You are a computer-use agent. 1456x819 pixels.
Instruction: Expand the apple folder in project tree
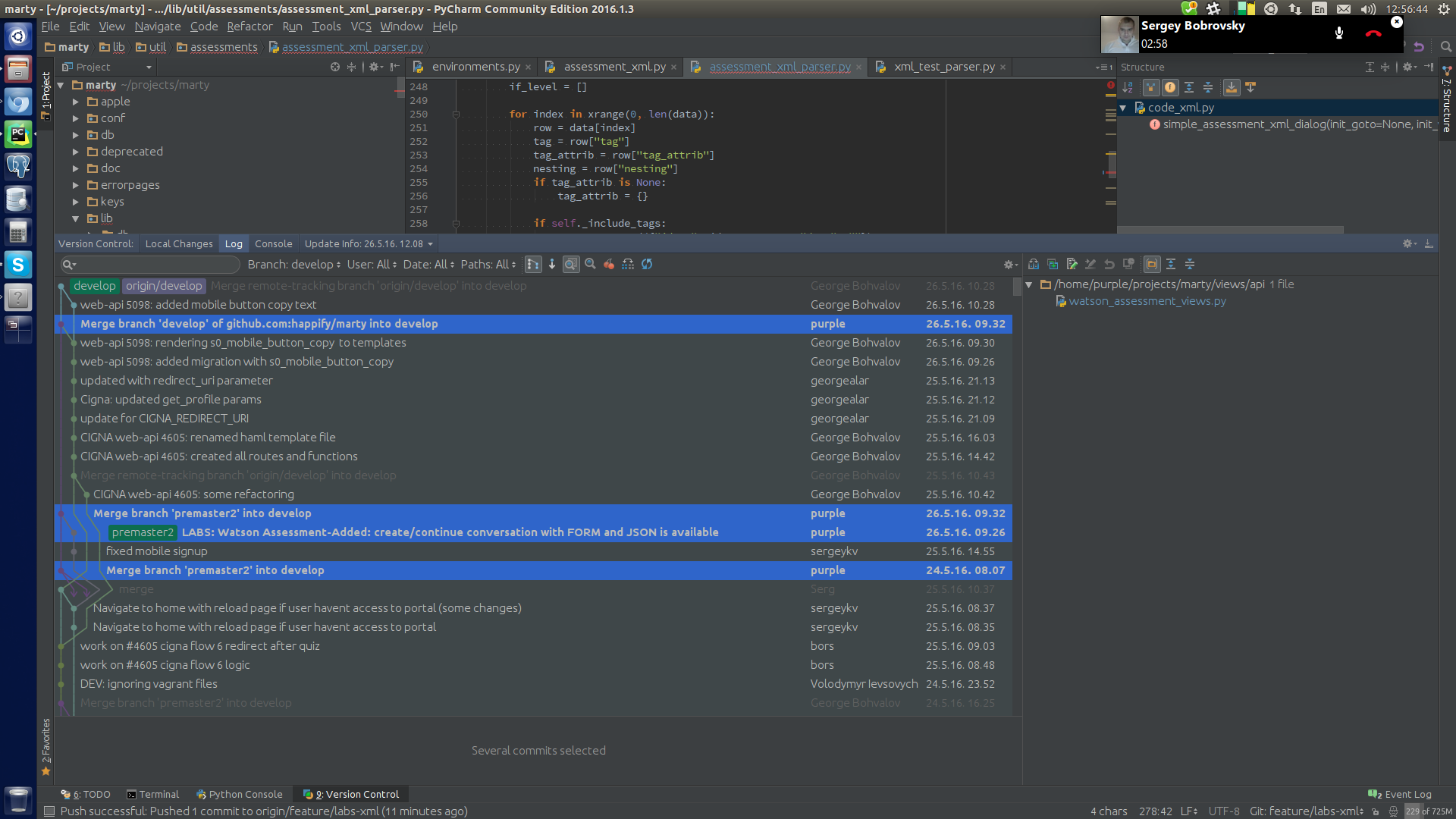click(x=75, y=102)
